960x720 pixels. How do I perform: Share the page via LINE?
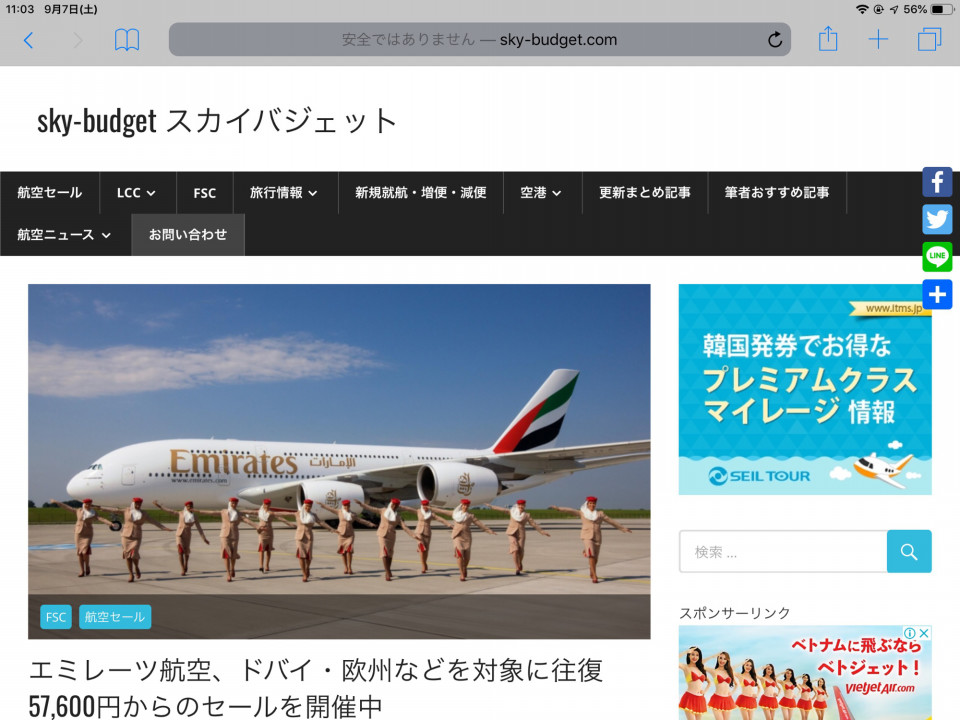point(937,257)
